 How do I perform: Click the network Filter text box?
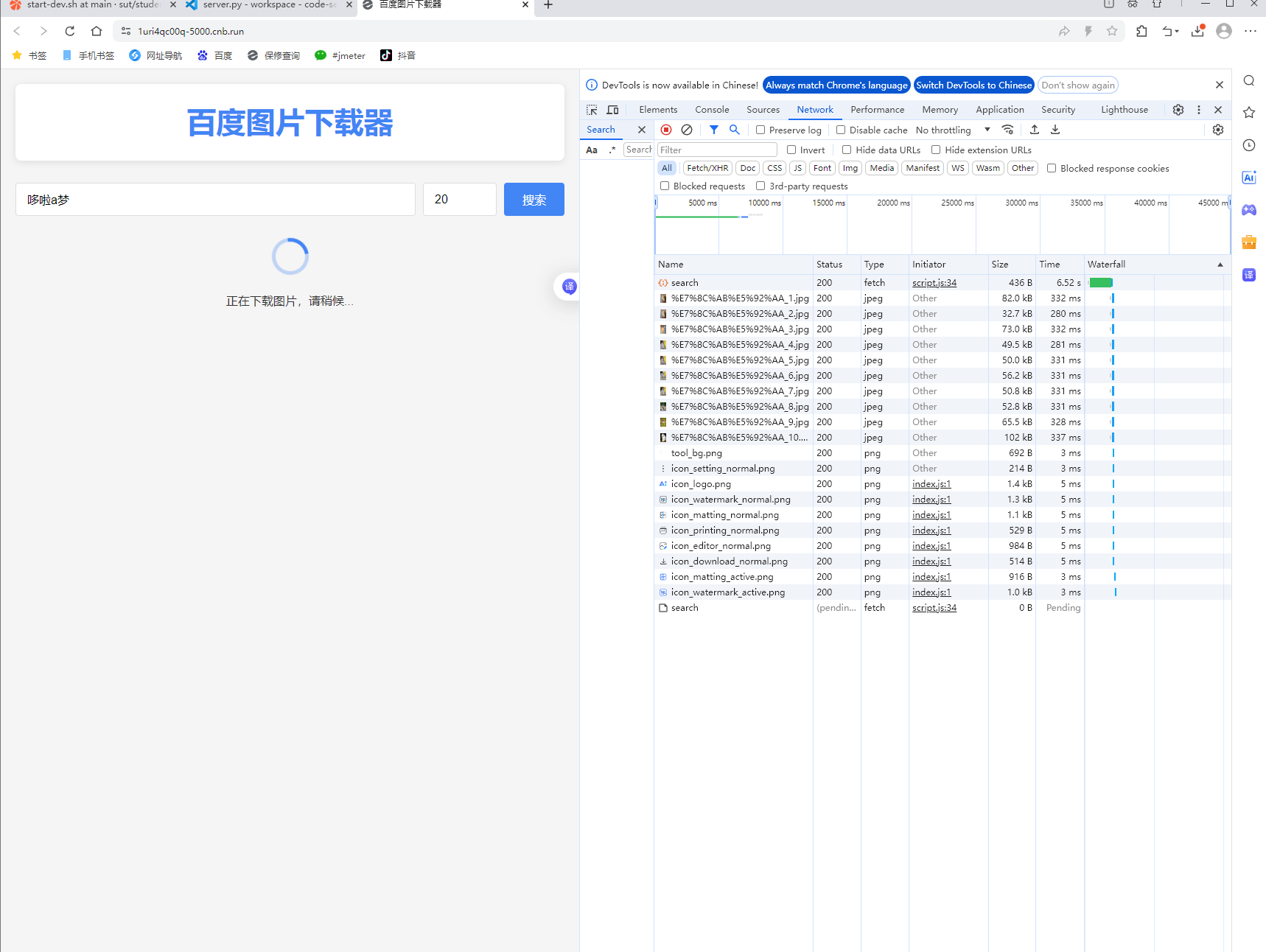point(717,150)
